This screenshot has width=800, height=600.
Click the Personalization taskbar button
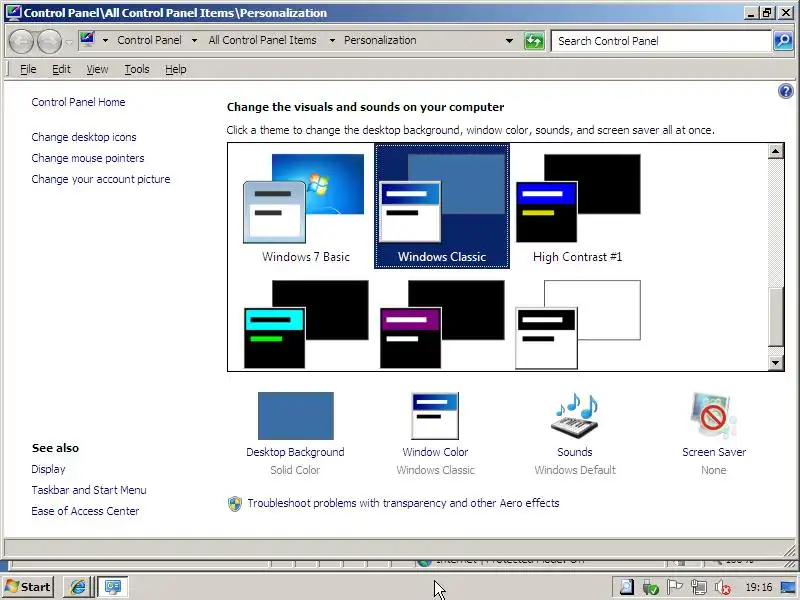pyautogui.click(x=112, y=587)
